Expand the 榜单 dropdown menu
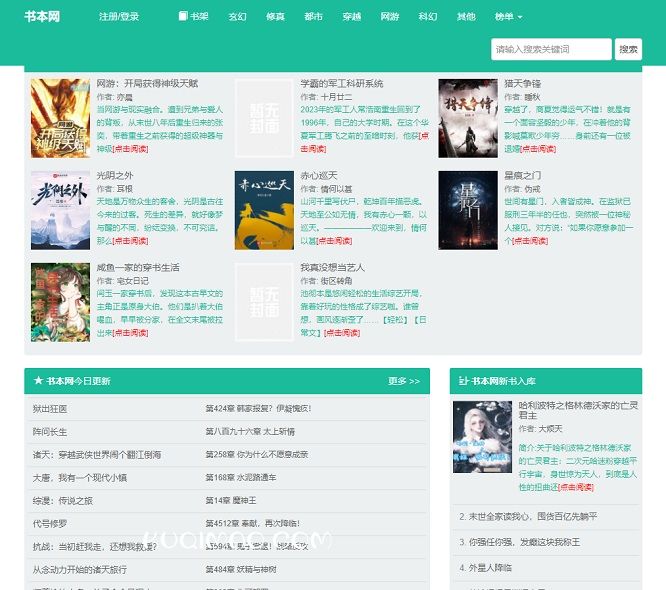This screenshot has height=590, width=666. click(x=508, y=17)
